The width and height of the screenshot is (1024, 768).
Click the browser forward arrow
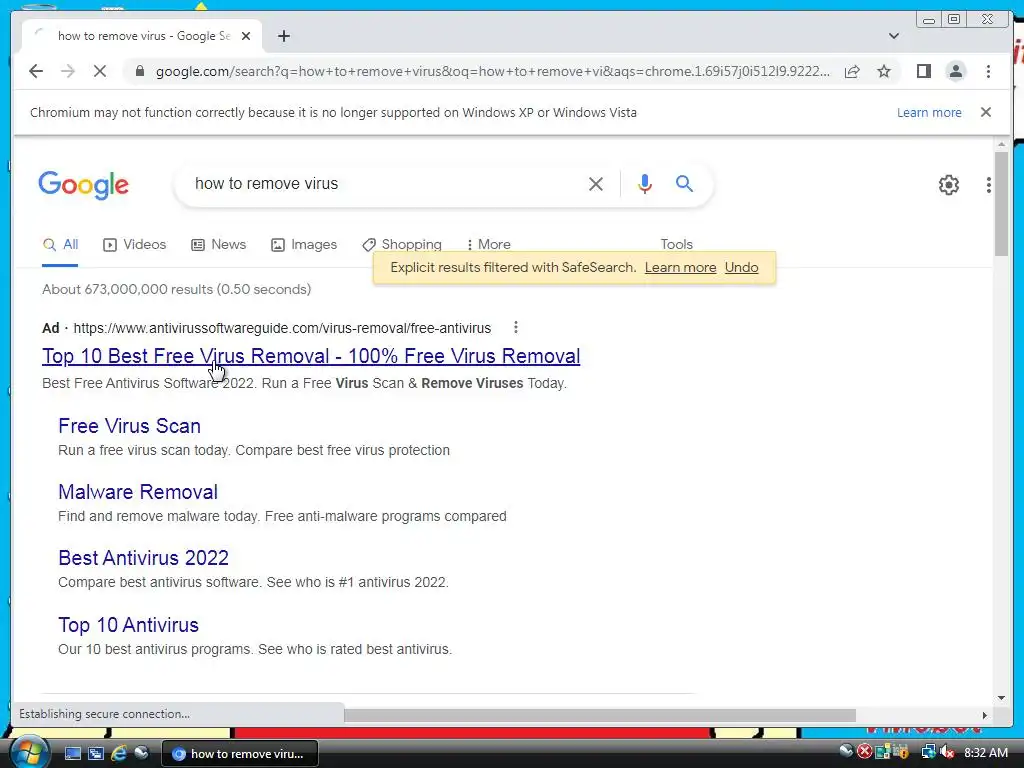pos(68,71)
